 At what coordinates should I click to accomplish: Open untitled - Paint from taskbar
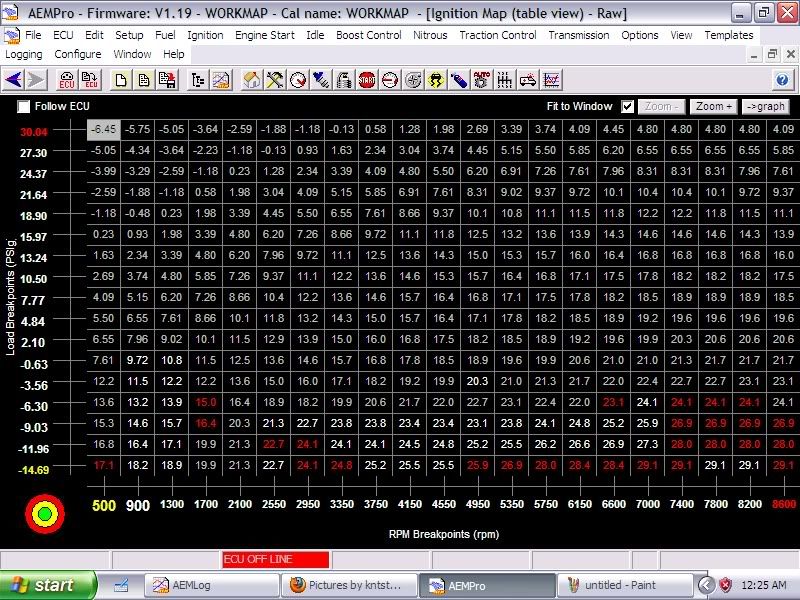pos(625,585)
